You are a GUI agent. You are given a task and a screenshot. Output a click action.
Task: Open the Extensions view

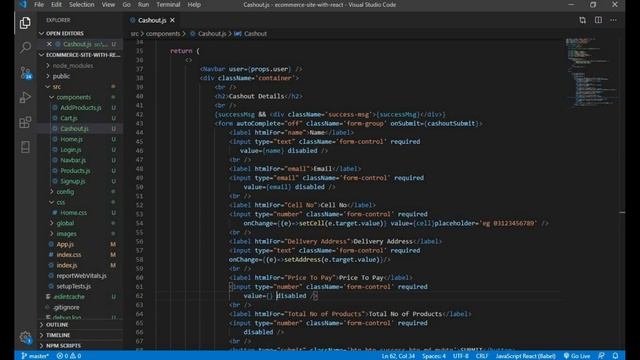click(25, 122)
